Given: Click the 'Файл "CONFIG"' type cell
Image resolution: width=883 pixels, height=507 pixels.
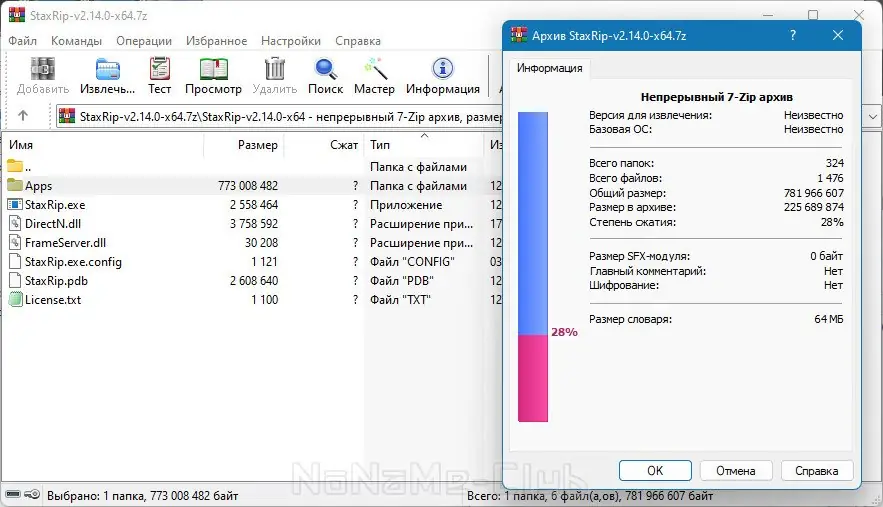Looking at the screenshot, I should (412, 261).
